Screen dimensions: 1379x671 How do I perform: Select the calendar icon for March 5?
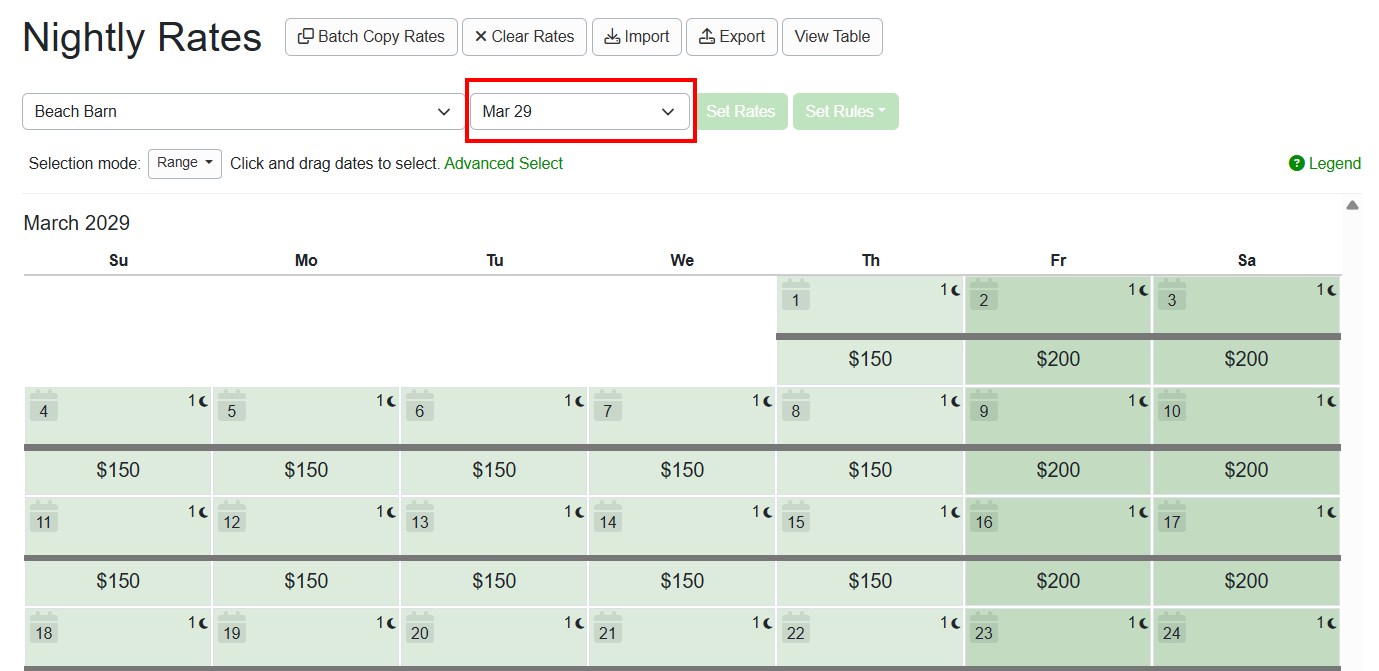tap(232, 407)
